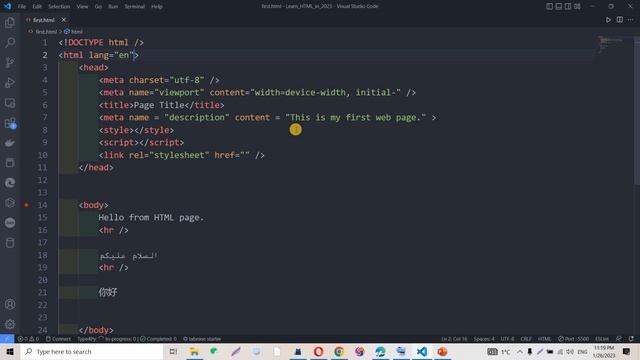Toggle the bottom panel layout button
640x360 pixels.
(559, 6)
